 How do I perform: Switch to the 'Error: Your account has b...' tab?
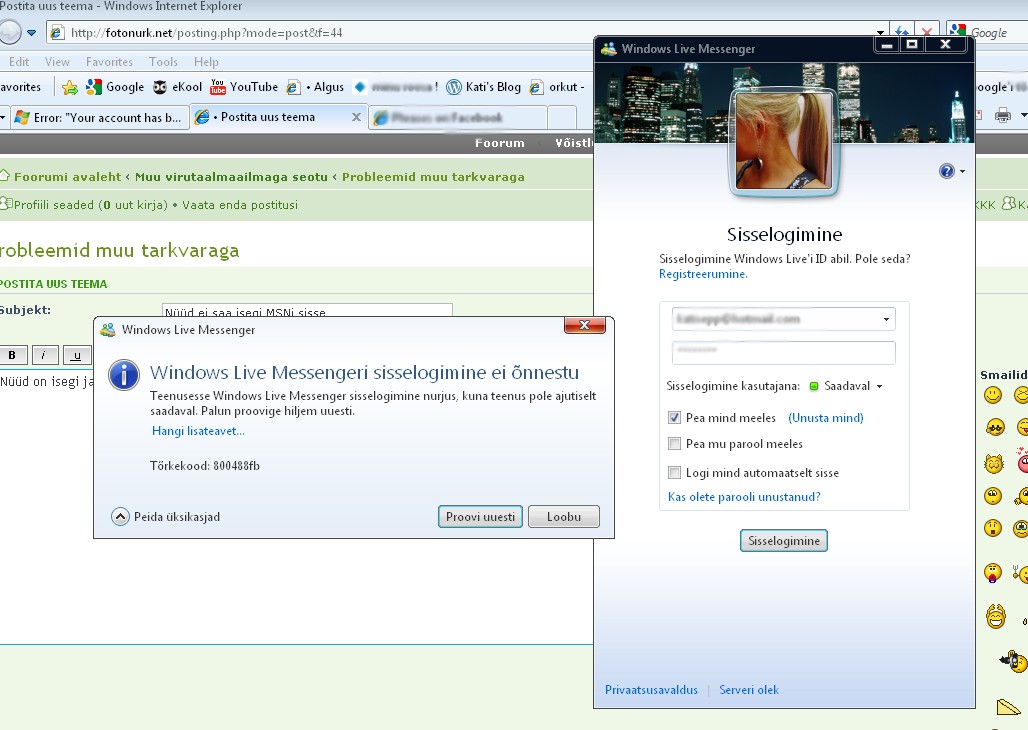click(x=98, y=118)
